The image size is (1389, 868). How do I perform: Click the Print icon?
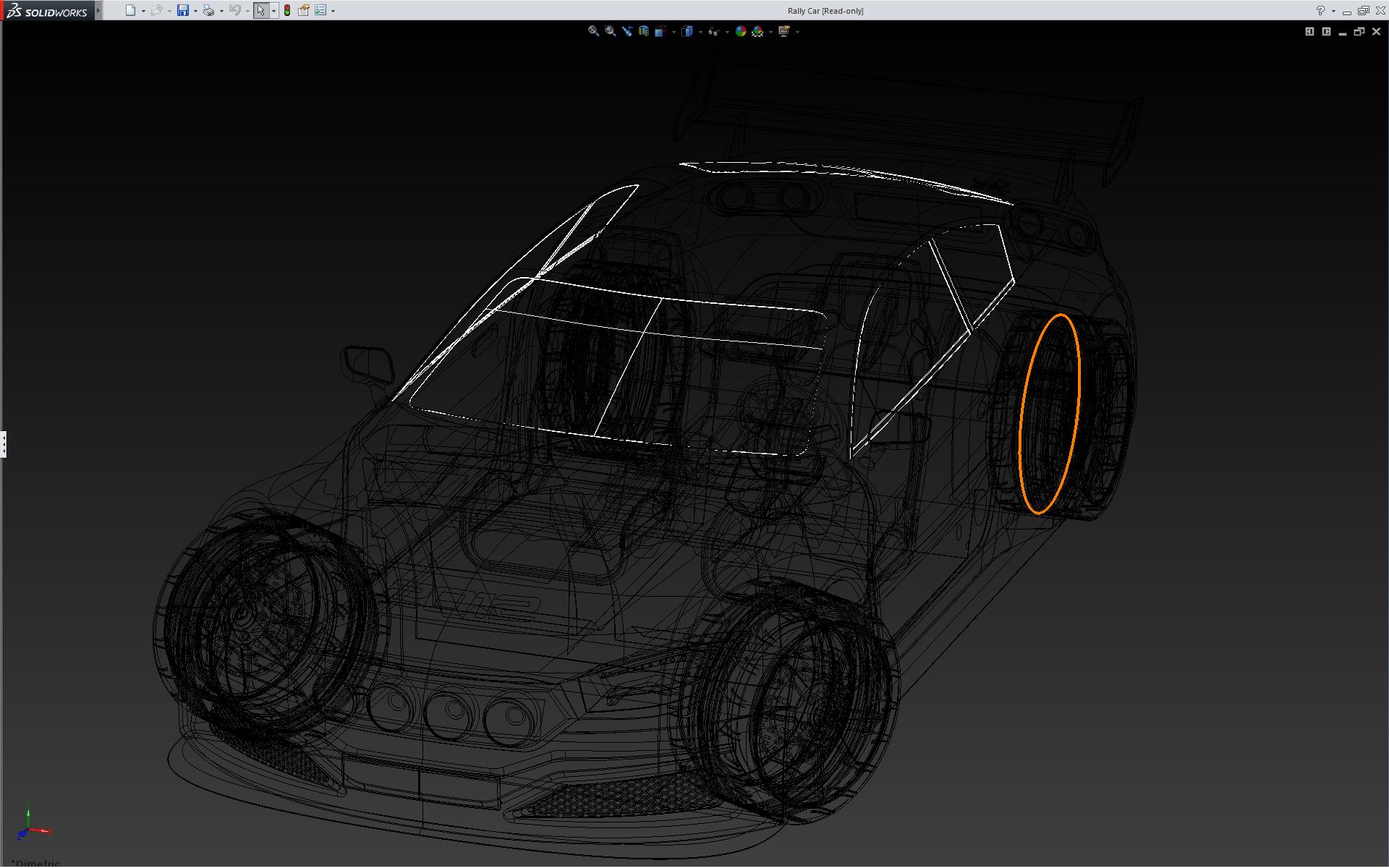coord(208,10)
